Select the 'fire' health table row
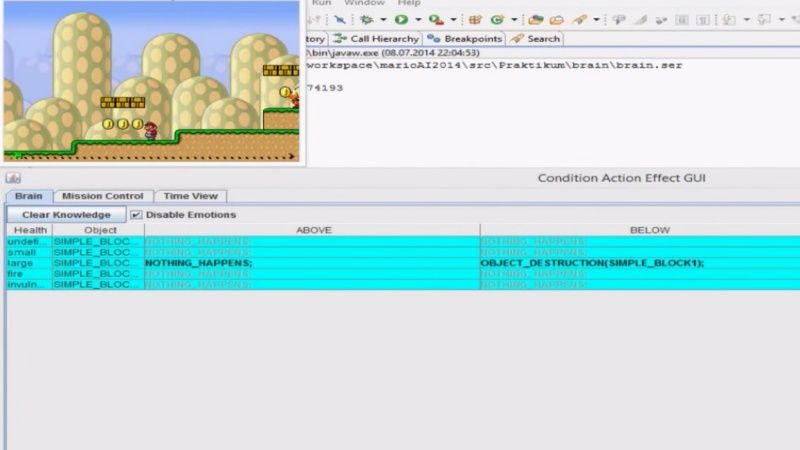Screen dimensions: 800x450 pos(403,273)
